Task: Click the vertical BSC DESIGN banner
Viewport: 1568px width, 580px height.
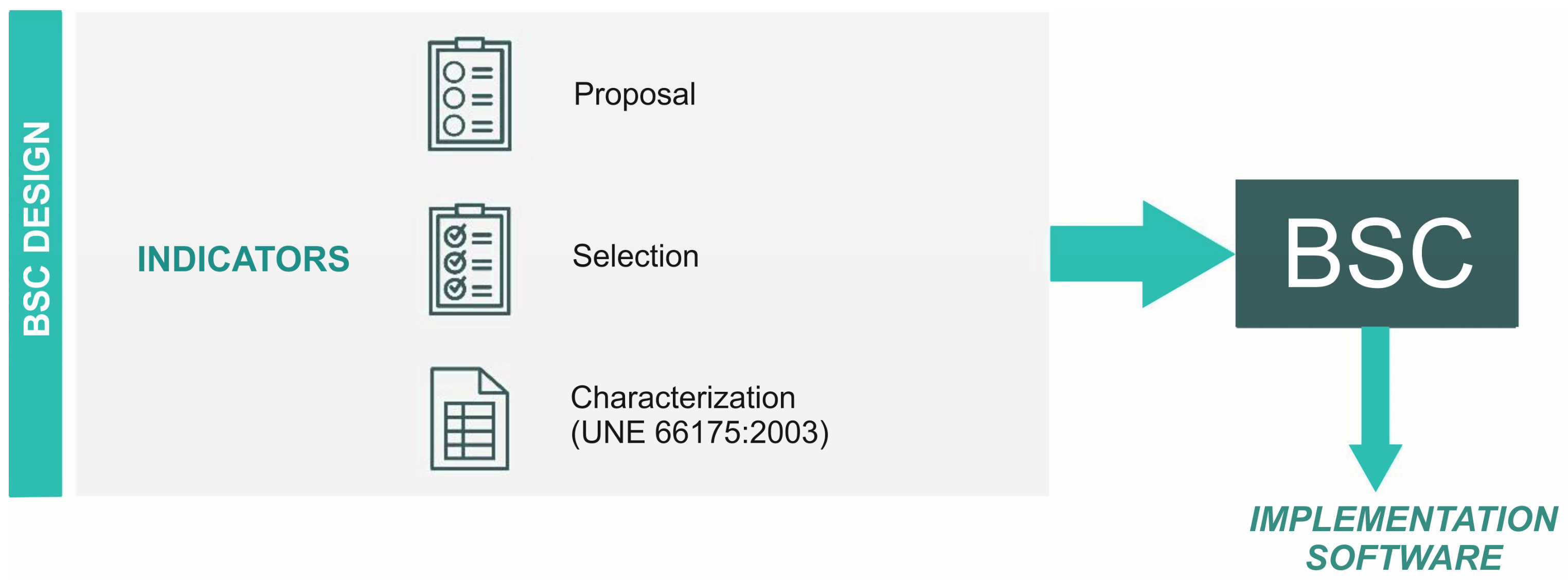Action: [35, 253]
